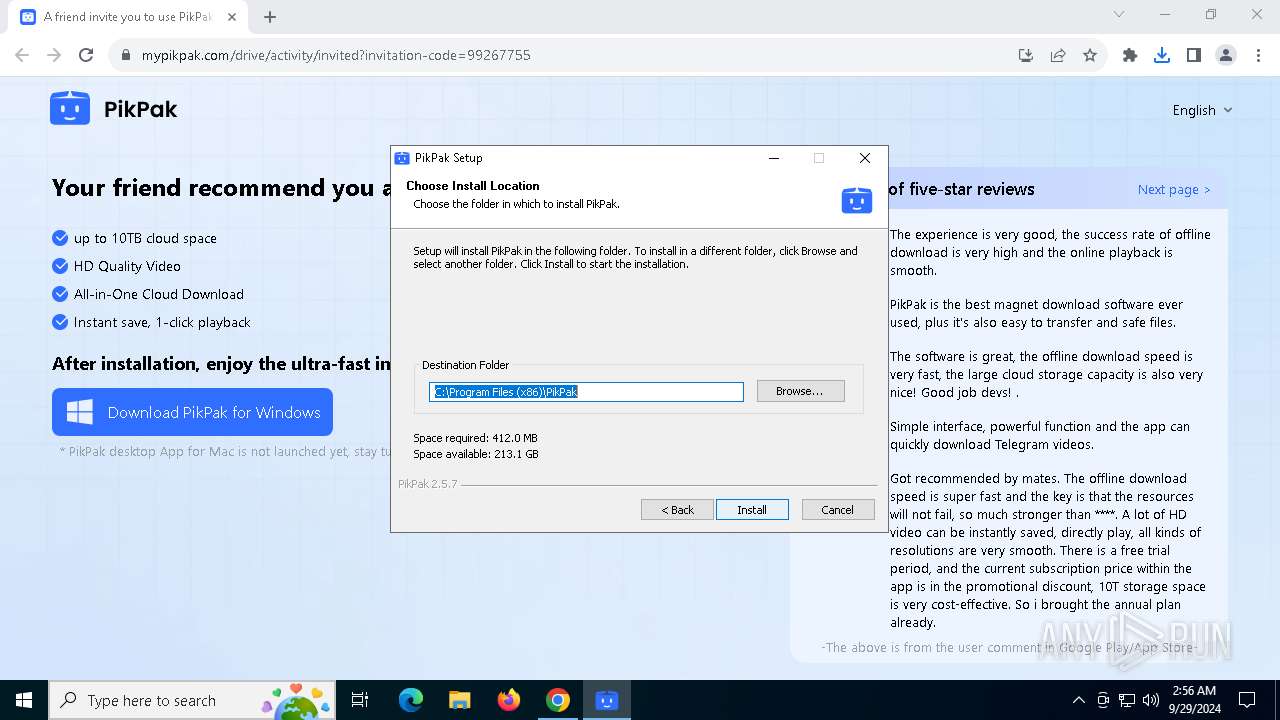Click the 'up to 10TB cloud space' checkmark
The height and width of the screenshot is (720, 1280).
point(60,238)
